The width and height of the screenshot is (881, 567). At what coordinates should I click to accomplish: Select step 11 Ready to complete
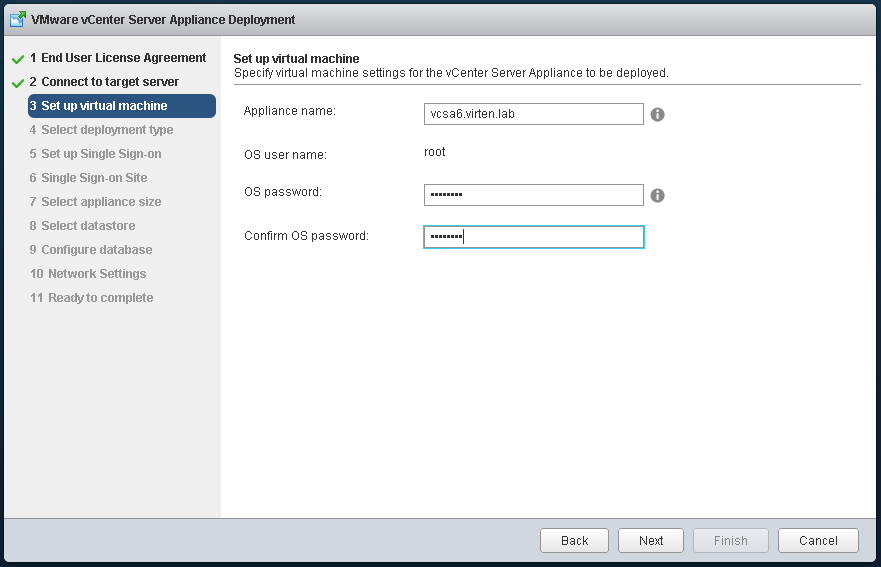[92, 298]
